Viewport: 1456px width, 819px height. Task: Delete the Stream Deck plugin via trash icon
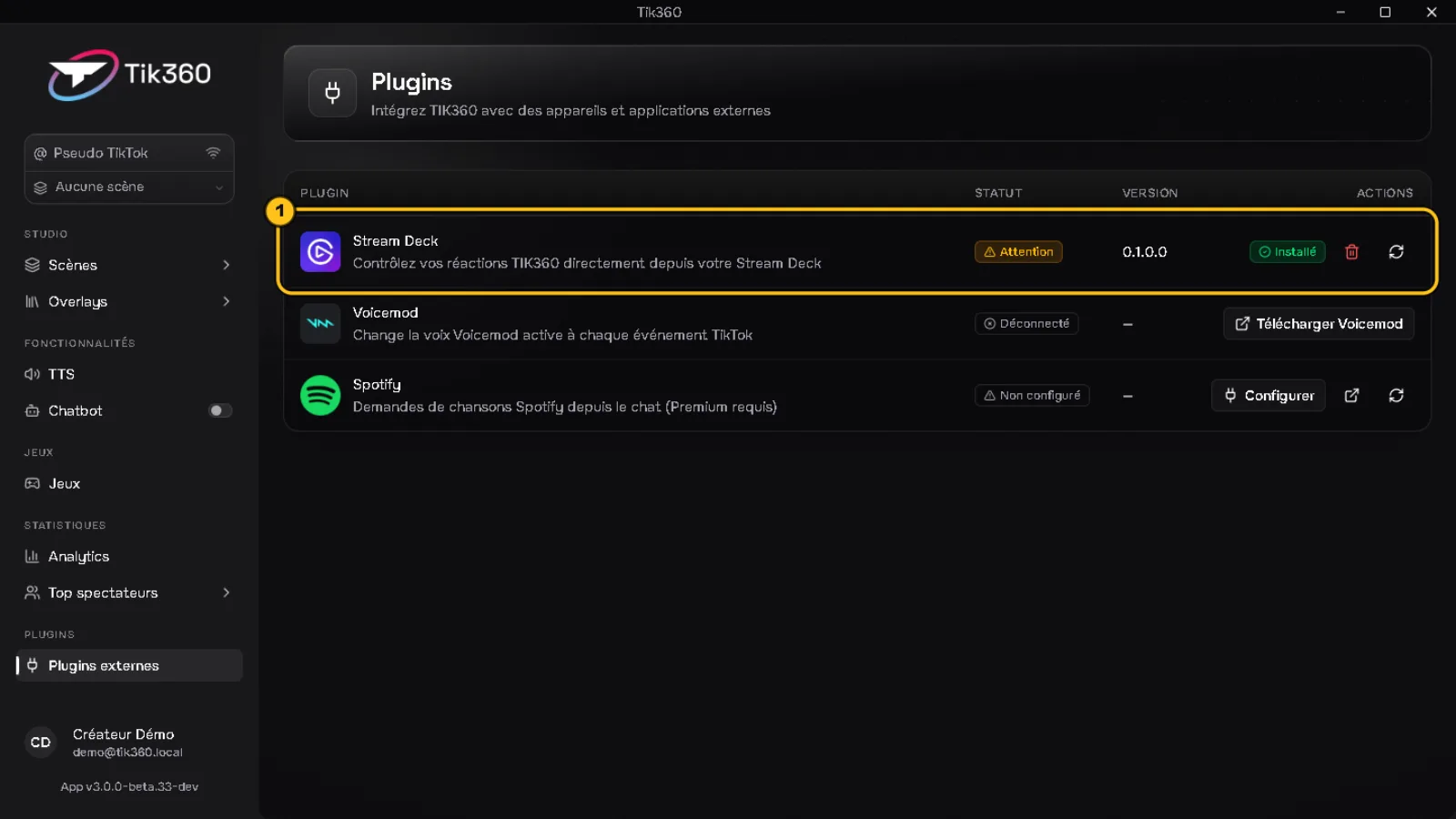pyautogui.click(x=1351, y=252)
